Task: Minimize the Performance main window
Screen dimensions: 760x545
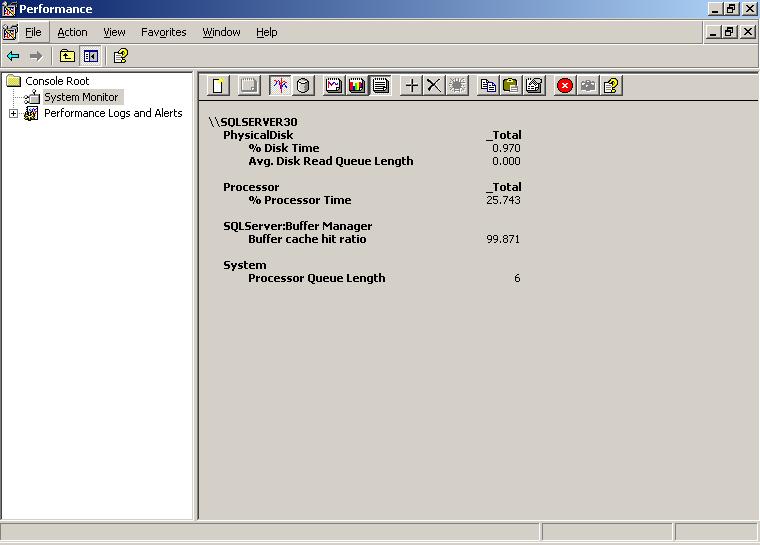Action: pos(715,9)
